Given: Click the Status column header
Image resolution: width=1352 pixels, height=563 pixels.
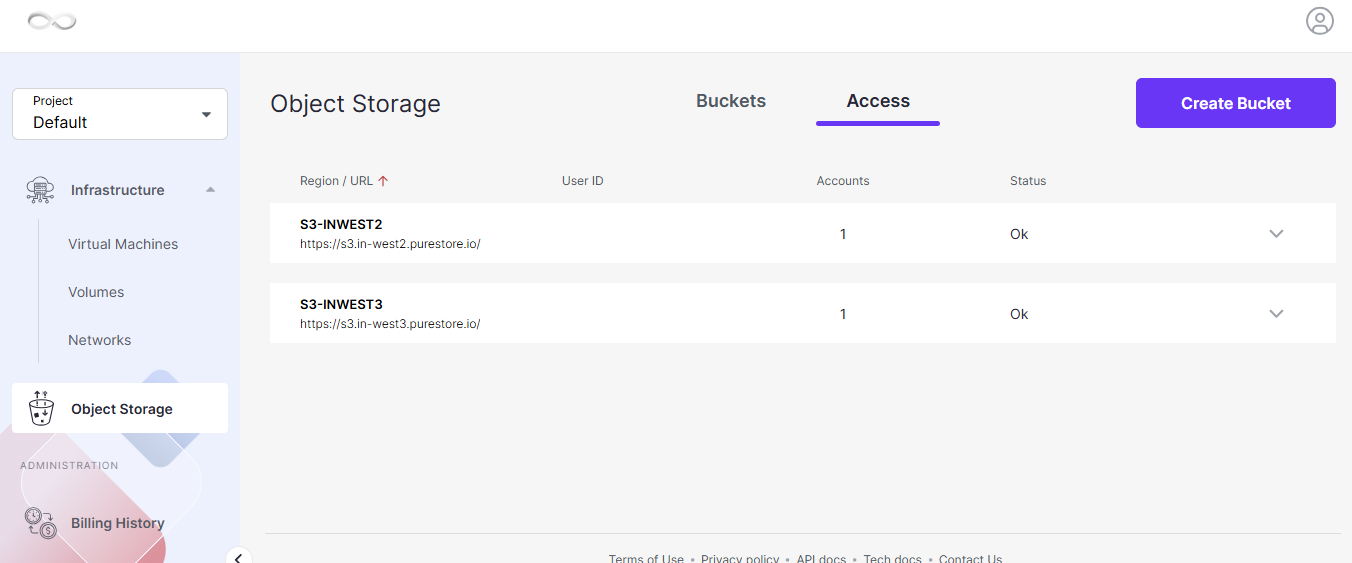Looking at the screenshot, I should pos(1028,181).
